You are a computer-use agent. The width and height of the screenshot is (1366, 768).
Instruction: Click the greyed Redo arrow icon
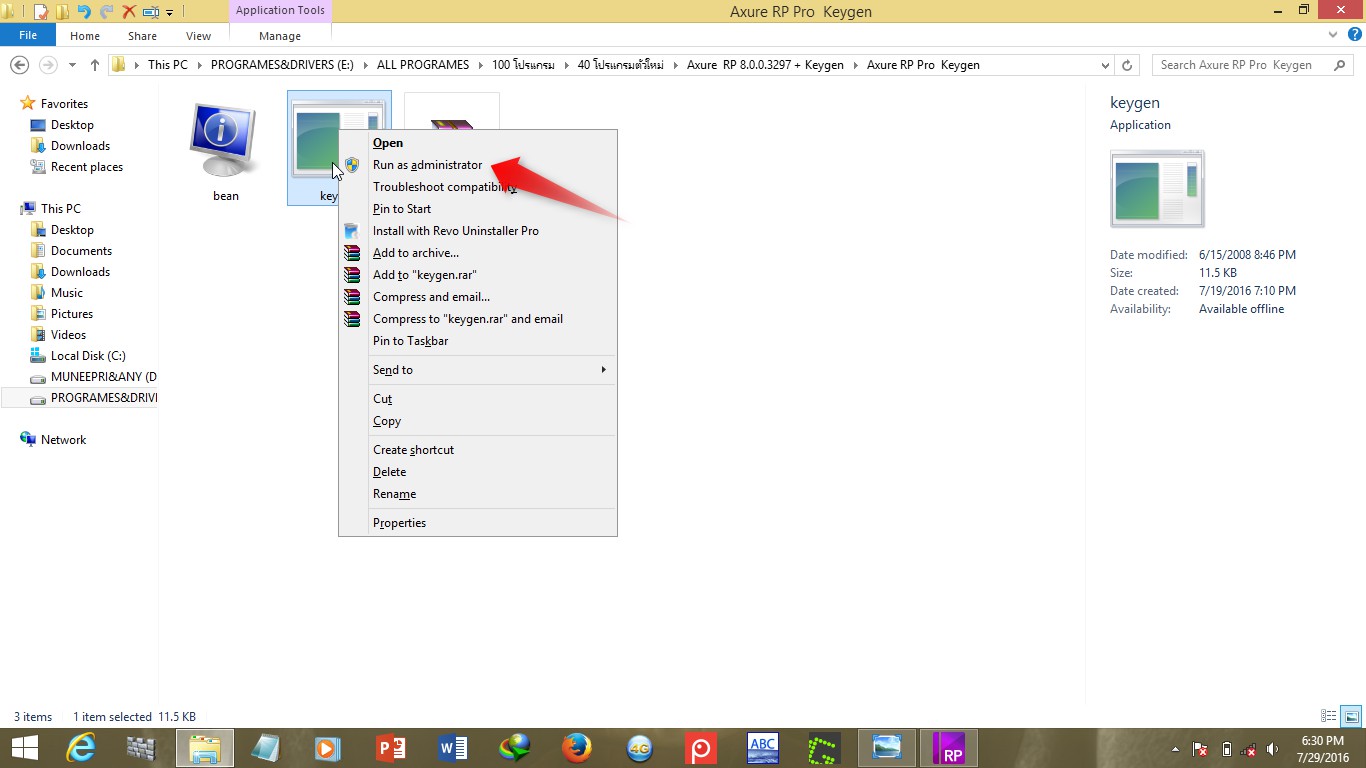click(106, 12)
